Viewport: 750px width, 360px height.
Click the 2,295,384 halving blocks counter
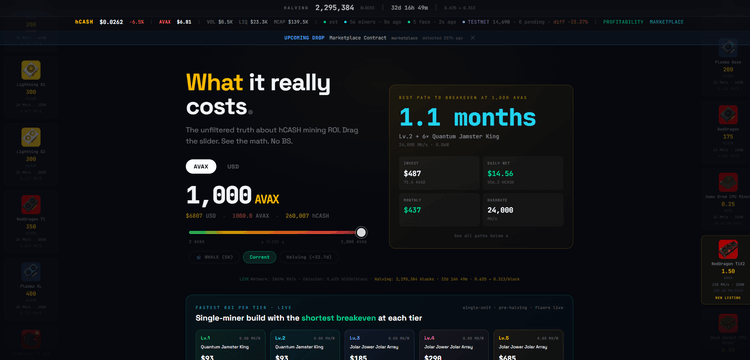pos(334,8)
